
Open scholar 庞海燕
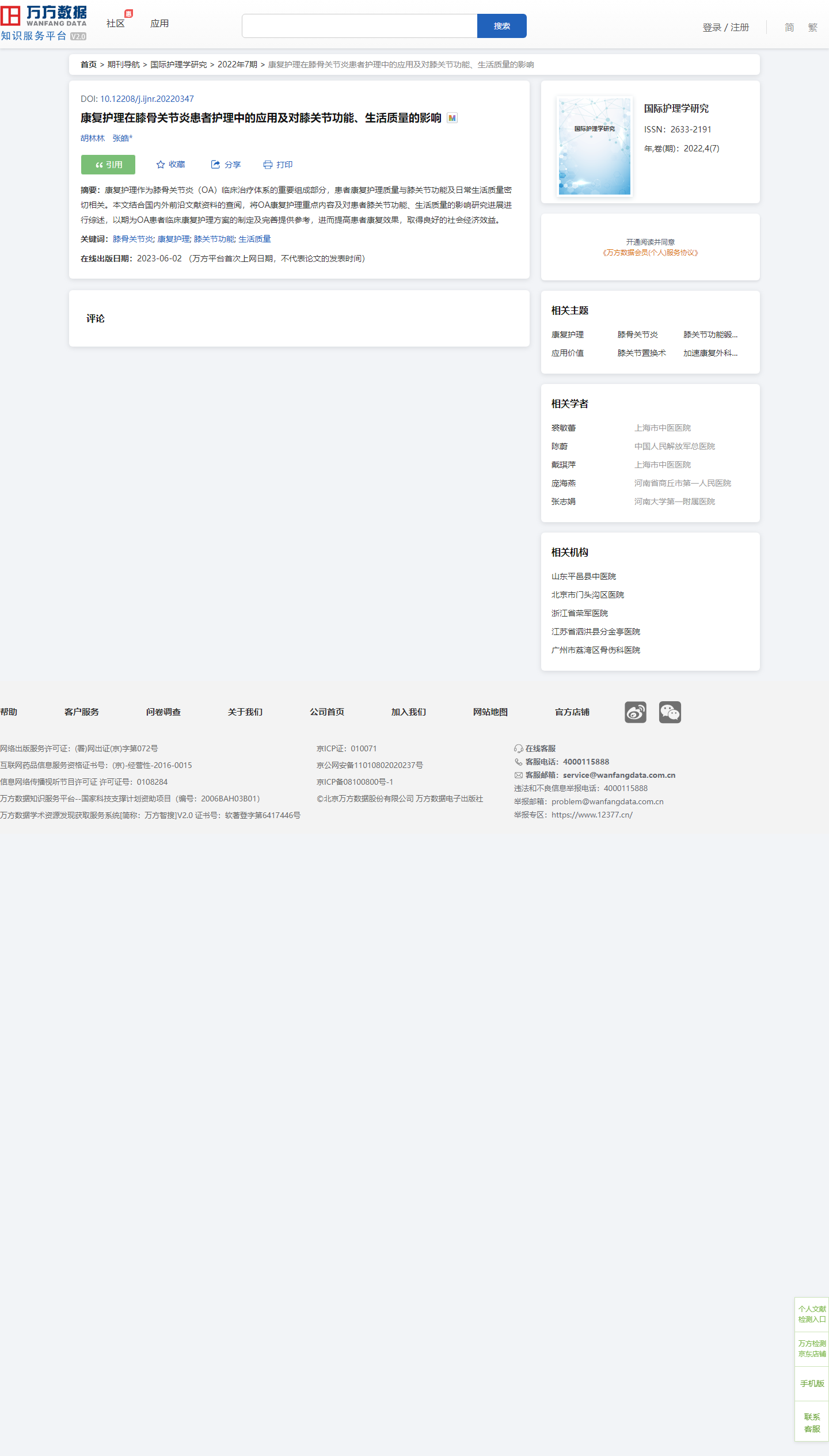(x=564, y=483)
